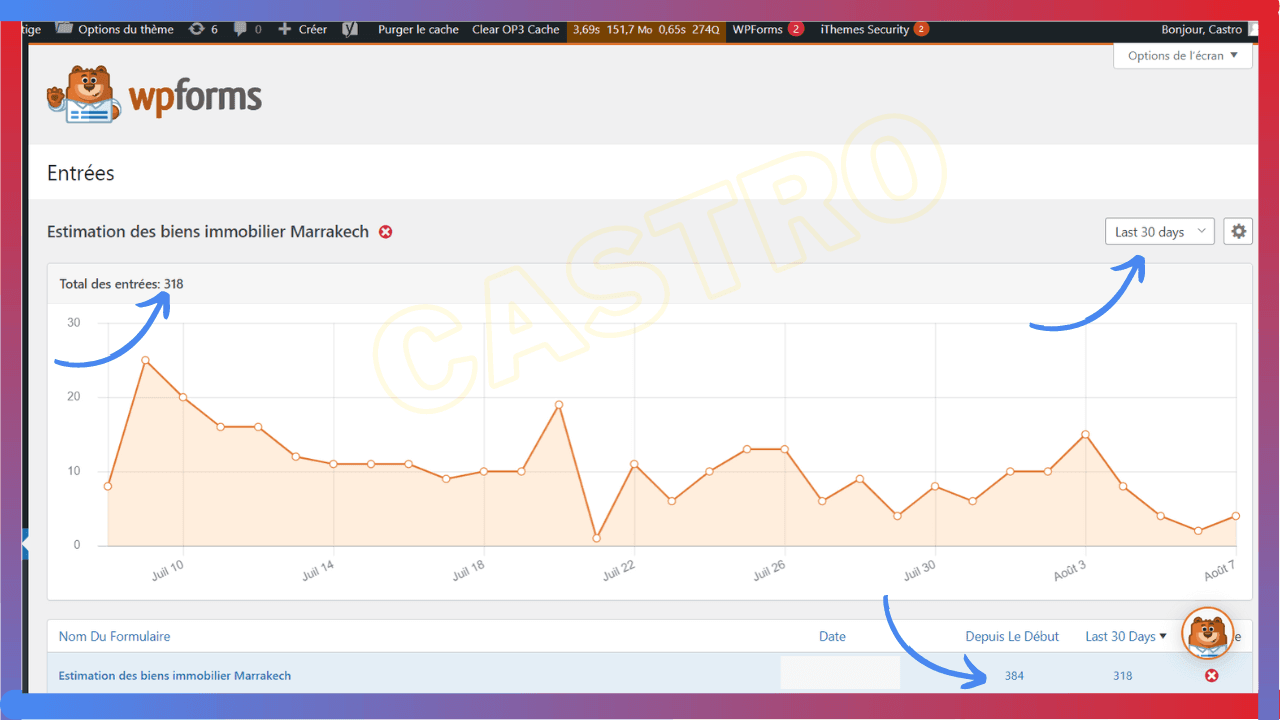Open the query monitor performance stats panel
Screen dimensions: 1280x720
[646, 29]
